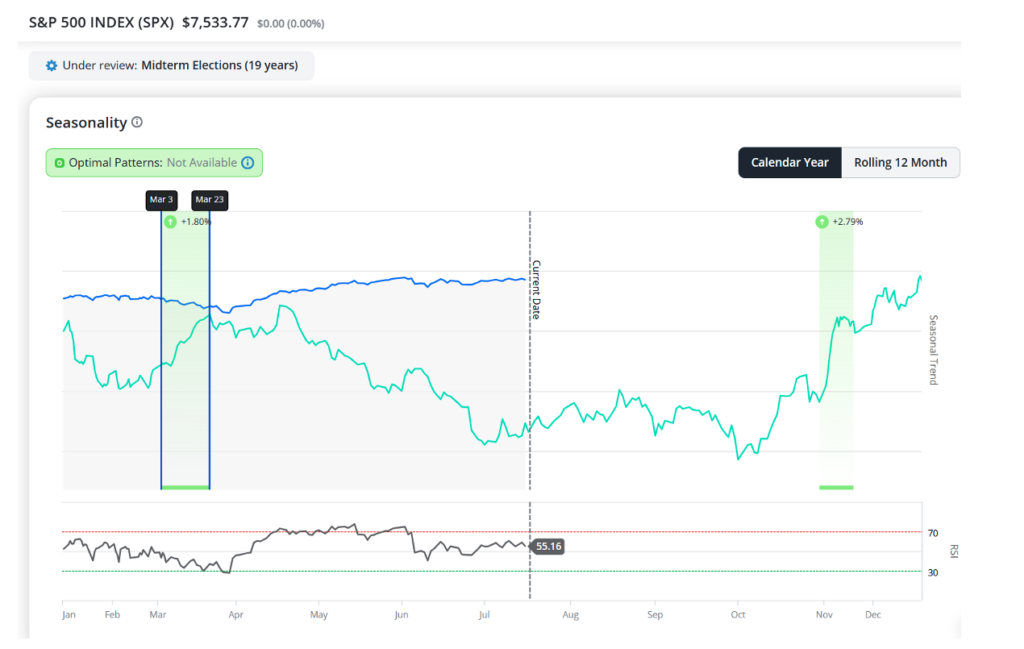This screenshot has height=649, width=1024.
Task: Click the S&P 500 INDEX (SPX) title
Action: coord(101,23)
